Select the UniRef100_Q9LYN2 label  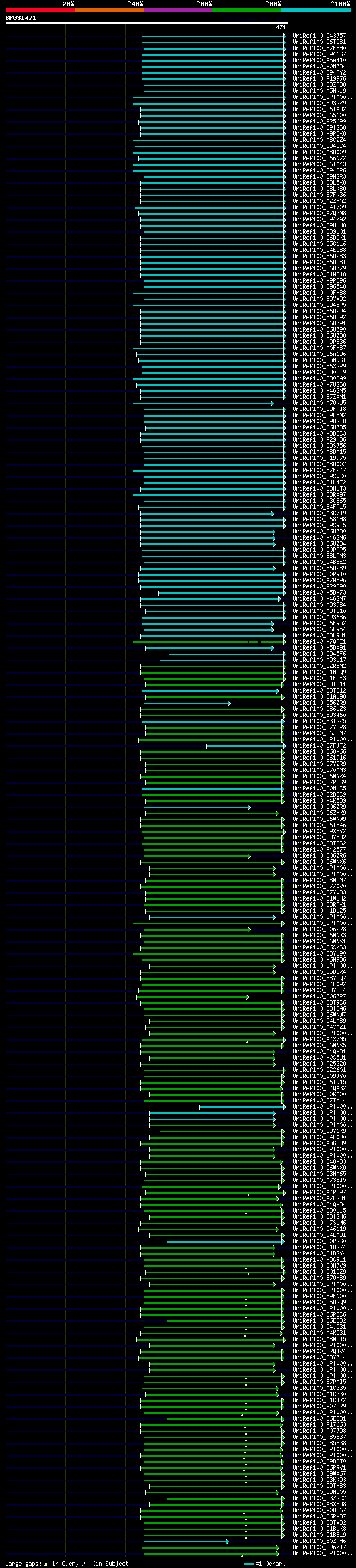pyautogui.click(x=319, y=415)
